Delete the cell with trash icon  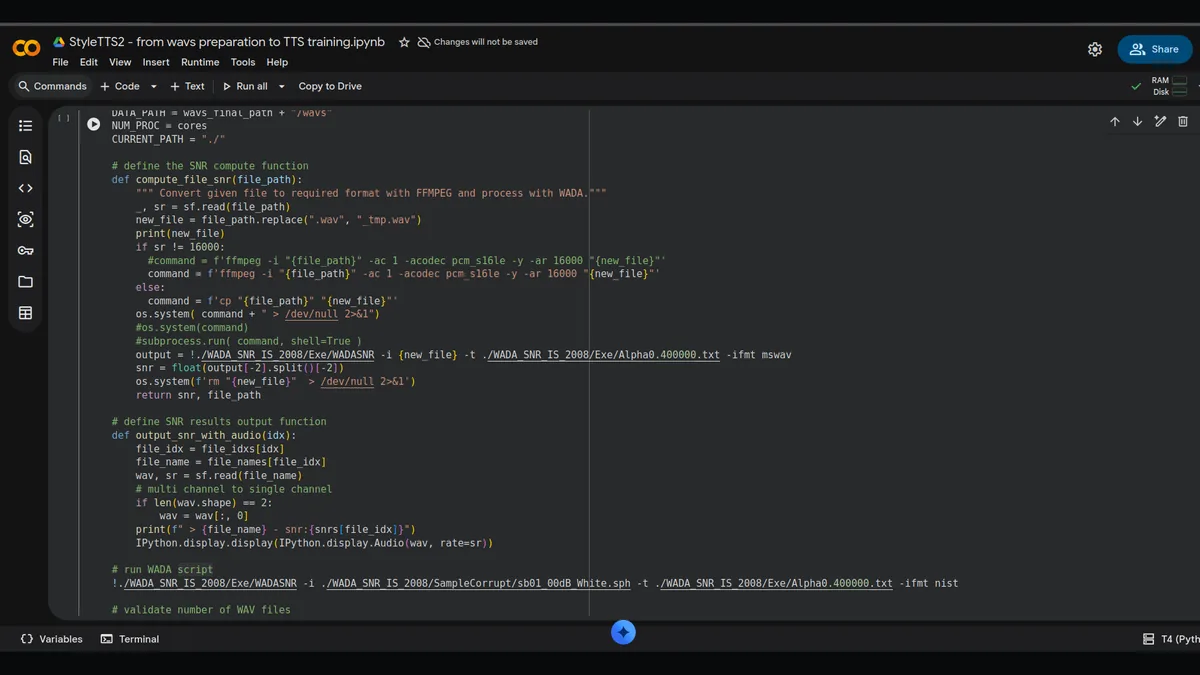tap(1183, 122)
